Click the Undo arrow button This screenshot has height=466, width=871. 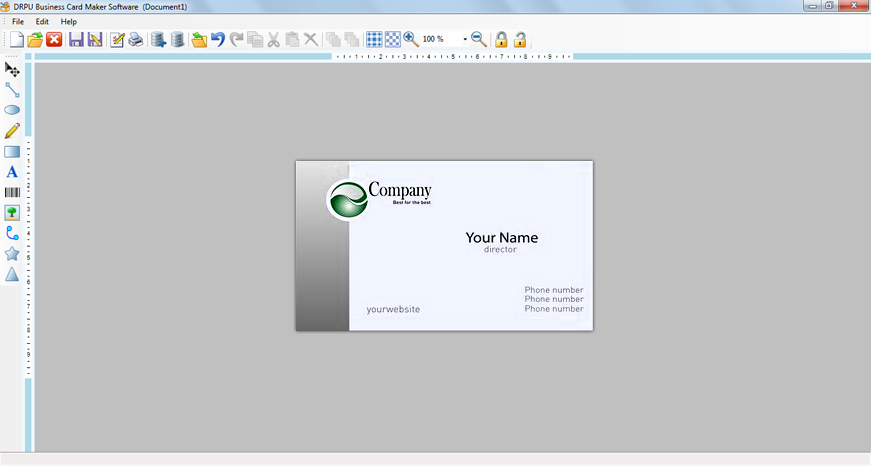coord(218,40)
